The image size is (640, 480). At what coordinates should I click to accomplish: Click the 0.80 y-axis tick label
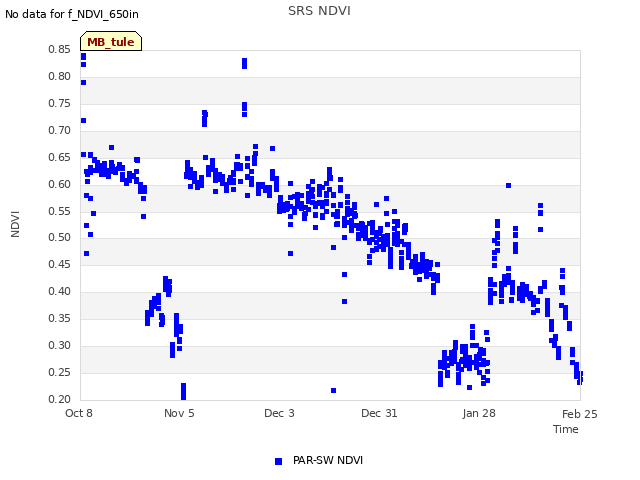[x=60, y=76]
